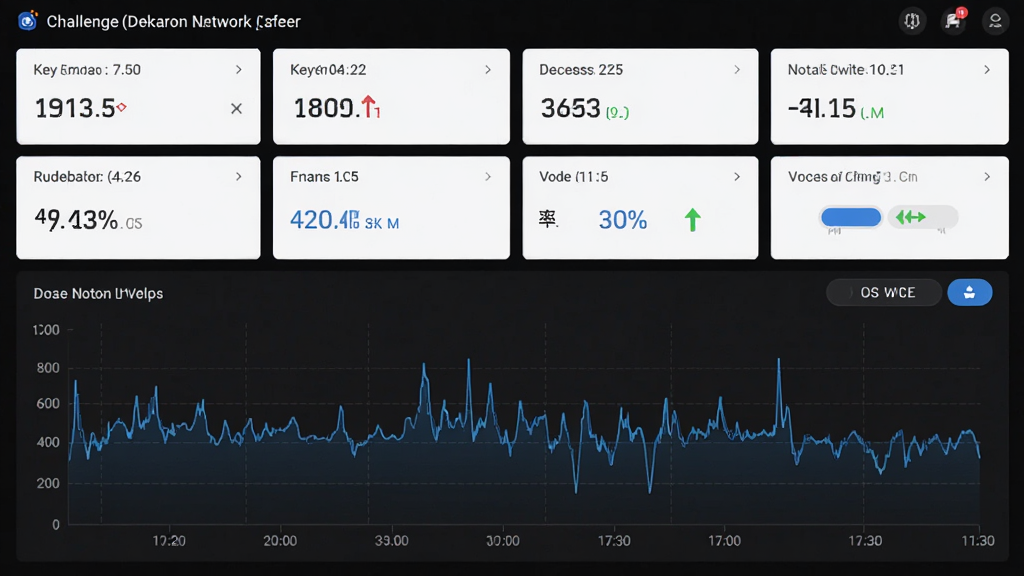Click the red diamond marker beside 1913.5
Image resolution: width=1024 pixels, height=576 pixels.
click(121, 107)
